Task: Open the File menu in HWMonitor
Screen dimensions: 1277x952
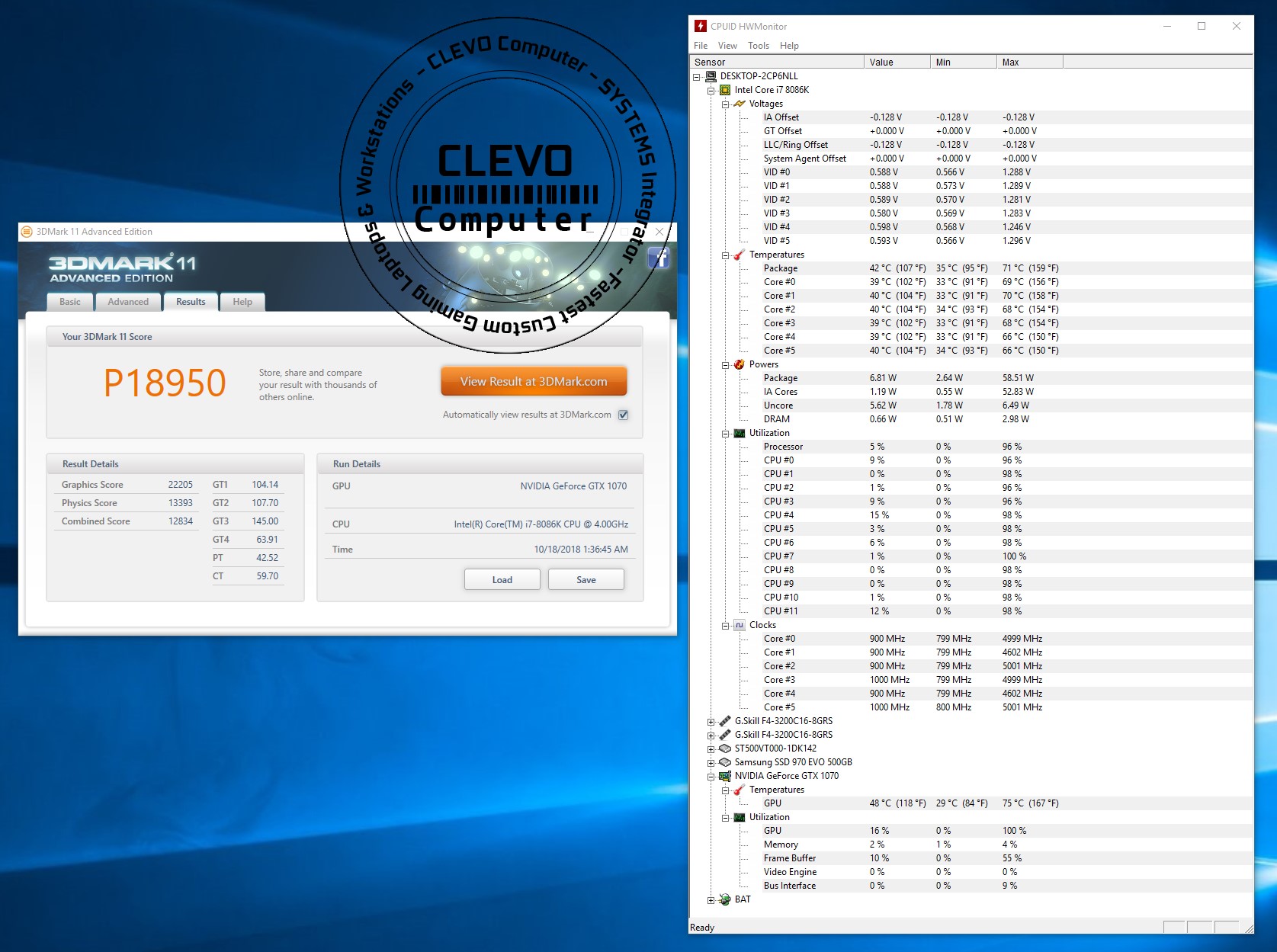Action: click(701, 46)
